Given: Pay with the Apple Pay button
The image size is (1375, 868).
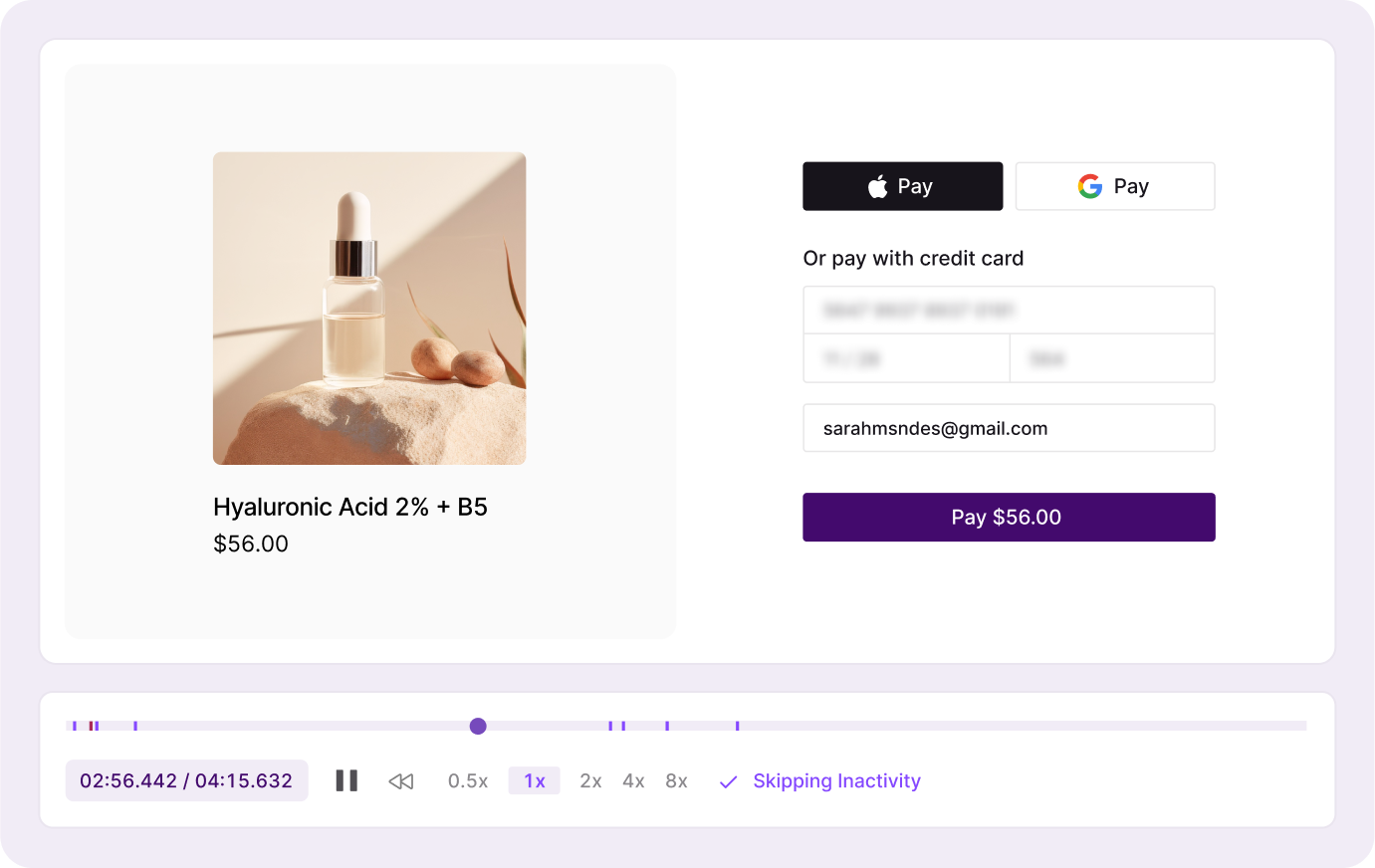Looking at the screenshot, I should pos(902,186).
